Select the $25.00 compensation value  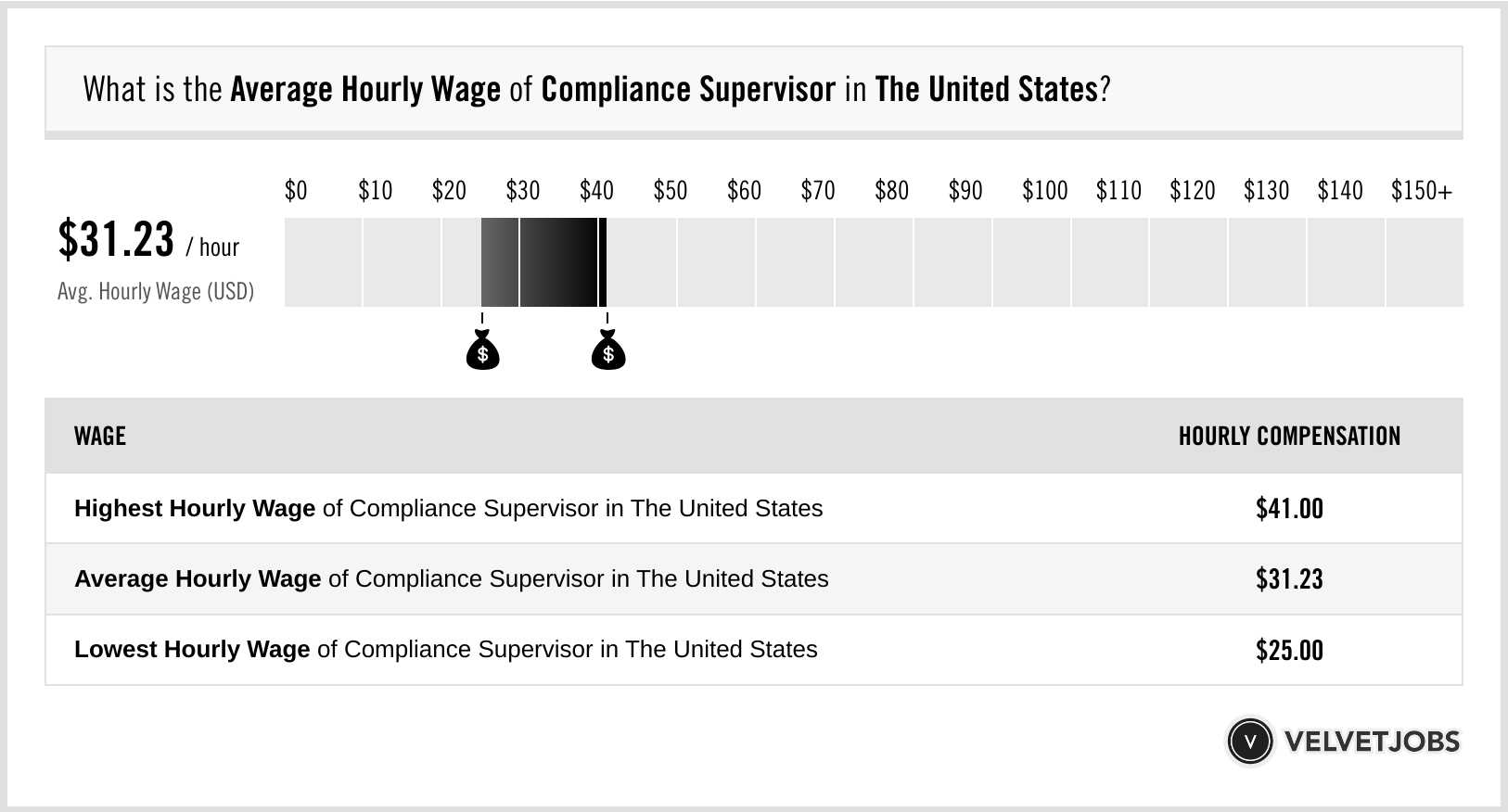click(1289, 650)
